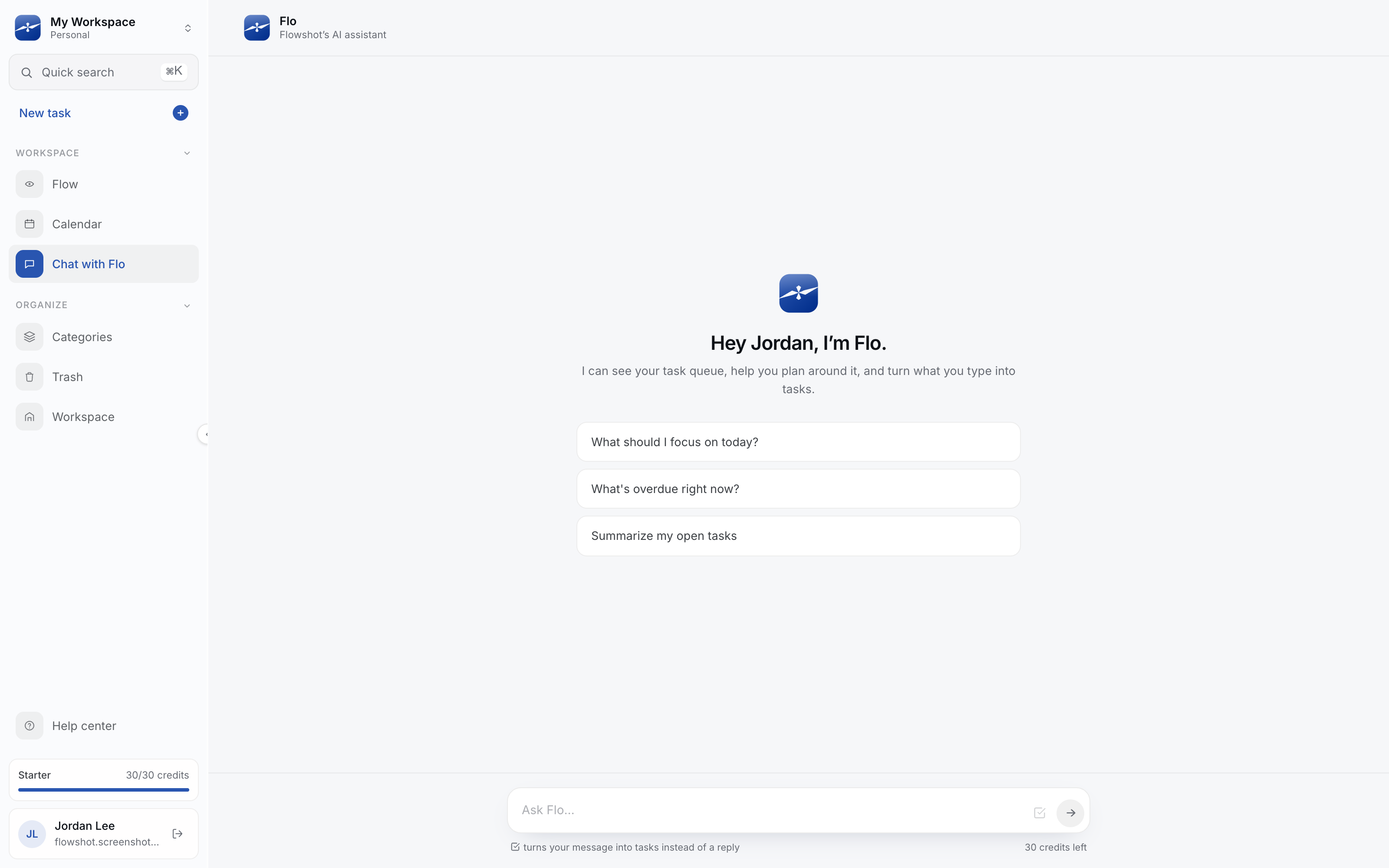Choose "What's overdue right now?" suggestion
1389x868 pixels.
(x=798, y=489)
